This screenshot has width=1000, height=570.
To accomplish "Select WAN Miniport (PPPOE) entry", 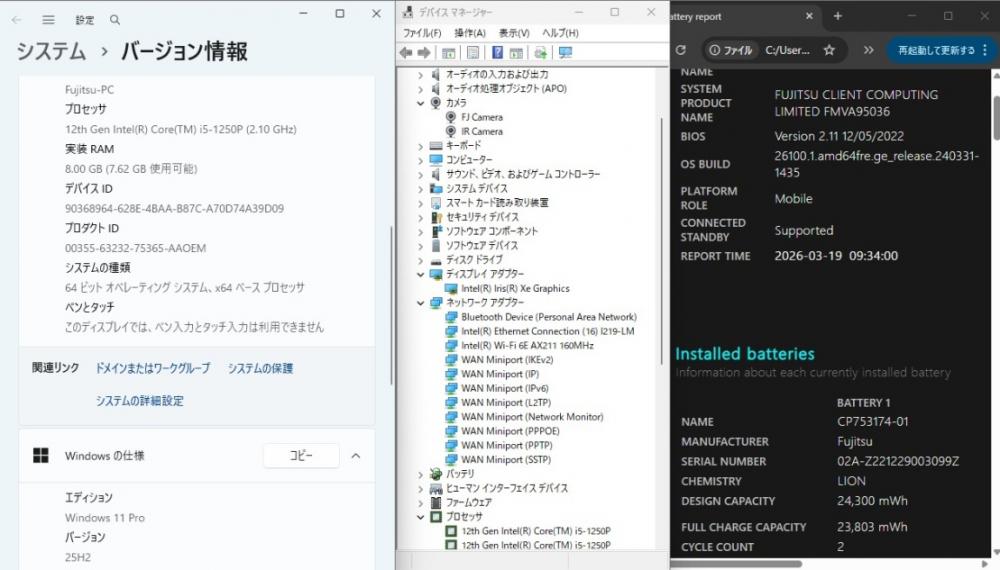I will 510,431.
